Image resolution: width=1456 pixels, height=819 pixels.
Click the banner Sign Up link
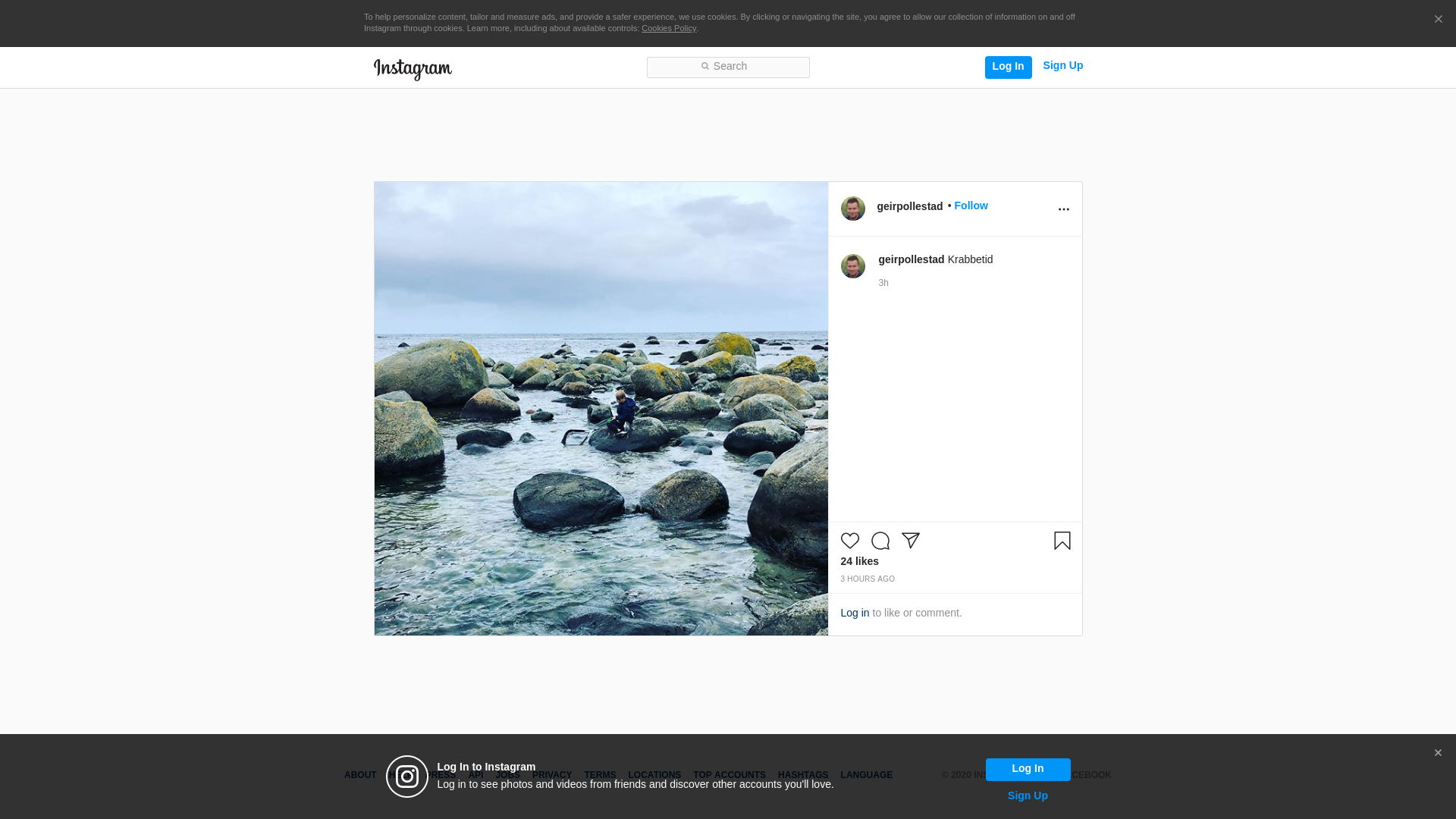click(1028, 795)
